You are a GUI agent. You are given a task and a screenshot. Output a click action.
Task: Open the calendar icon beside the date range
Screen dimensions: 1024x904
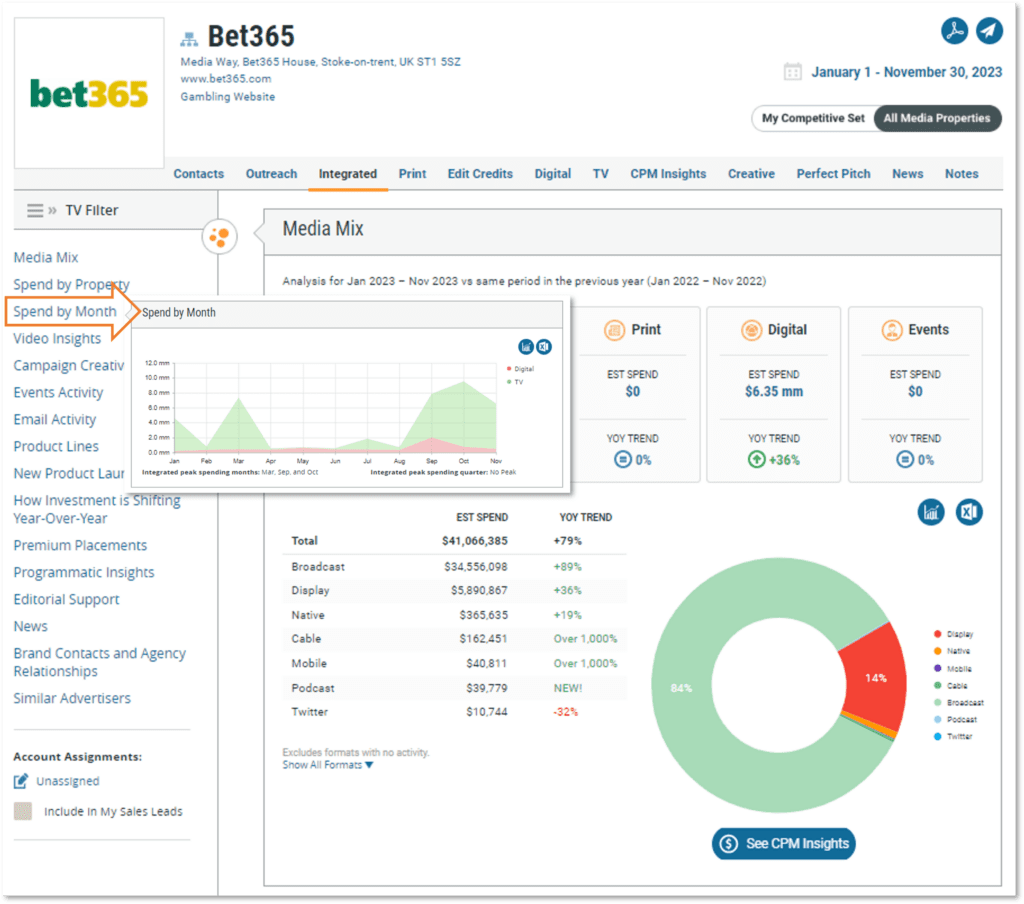pyautogui.click(x=792, y=71)
